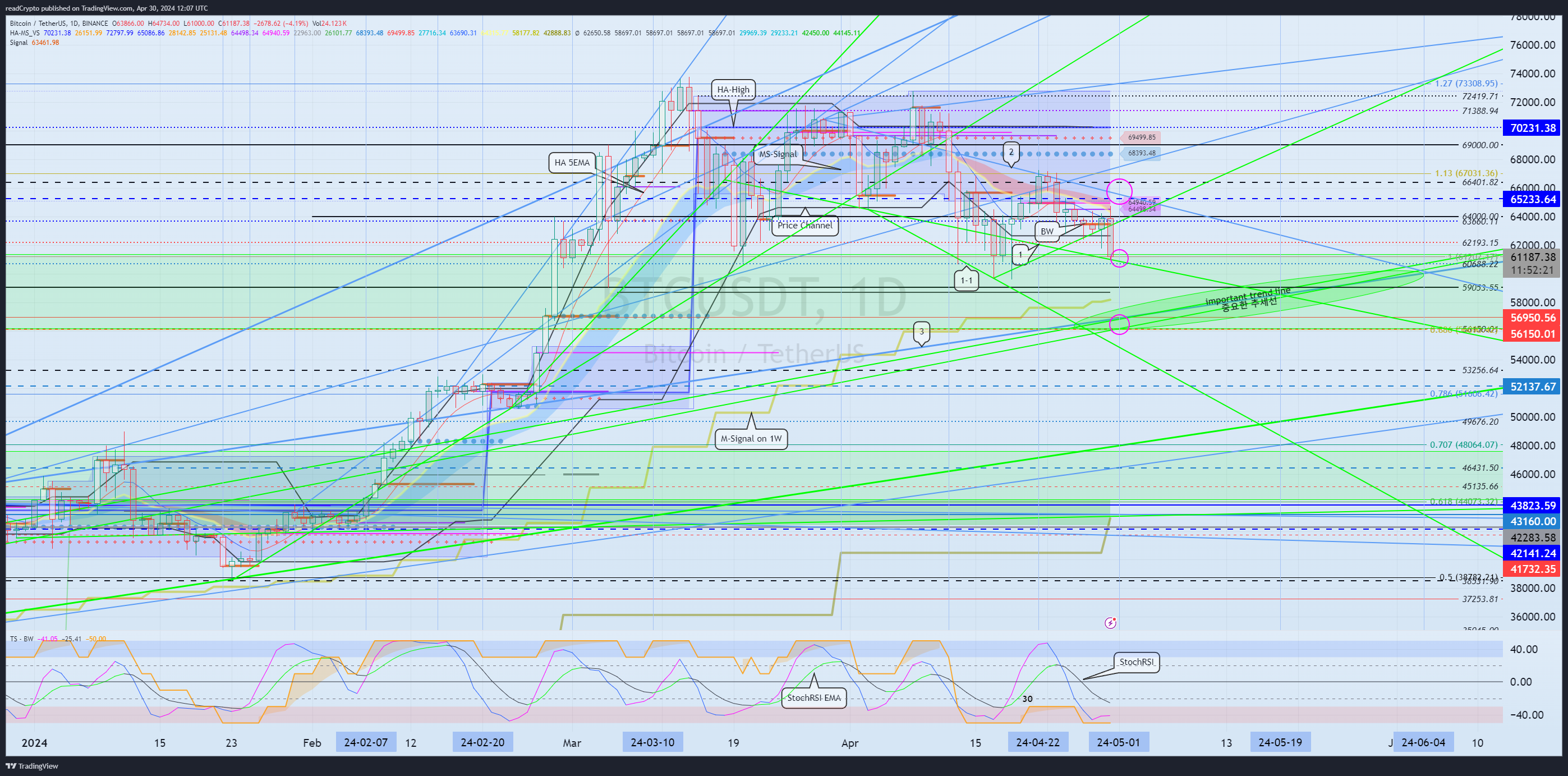Viewport: 1568px width, 776px height.
Task: Select the 66401.82 level label
Action: [1480, 182]
